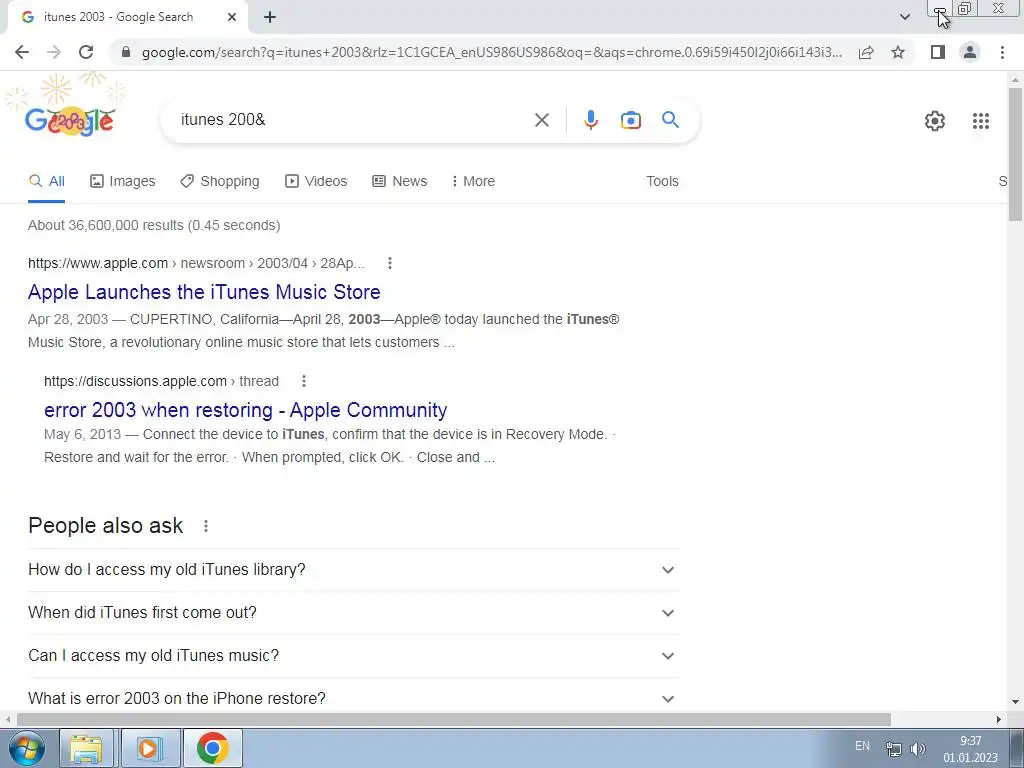Open Chrome side panel icon

(938, 52)
